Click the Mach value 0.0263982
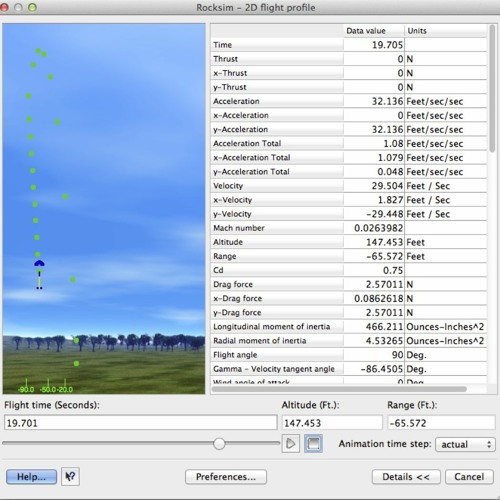The width and height of the screenshot is (500, 500). (x=379, y=228)
